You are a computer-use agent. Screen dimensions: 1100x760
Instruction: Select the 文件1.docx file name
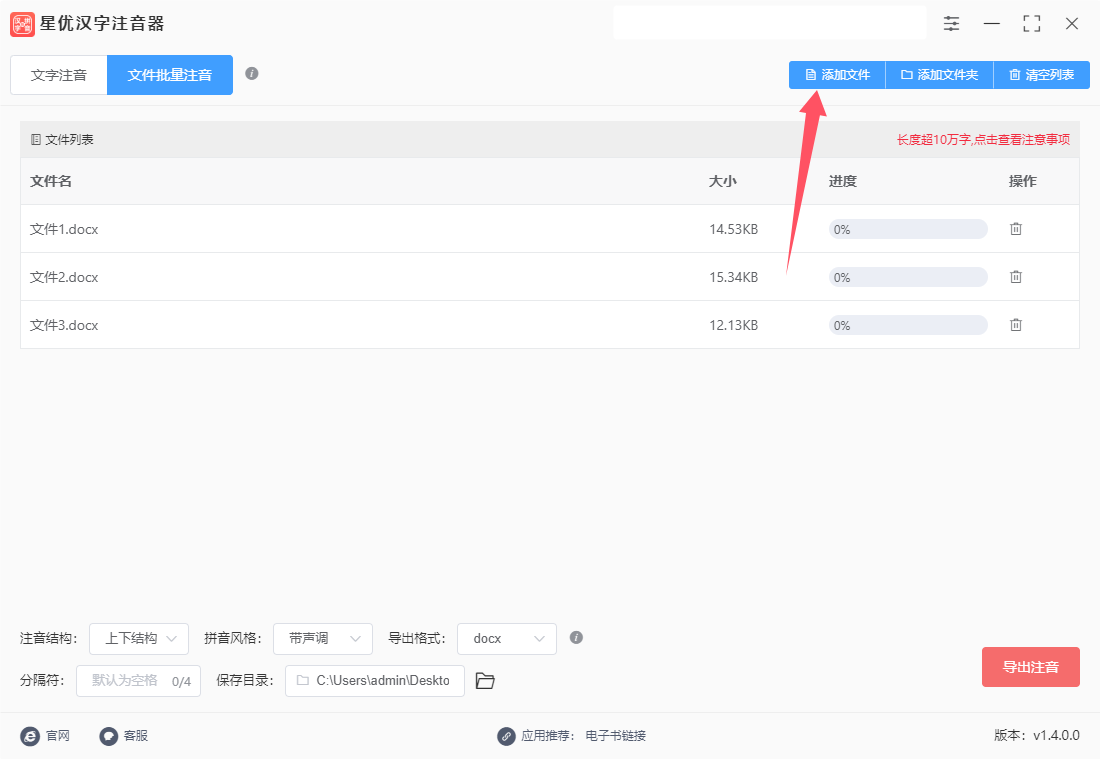(x=65, y=229)
